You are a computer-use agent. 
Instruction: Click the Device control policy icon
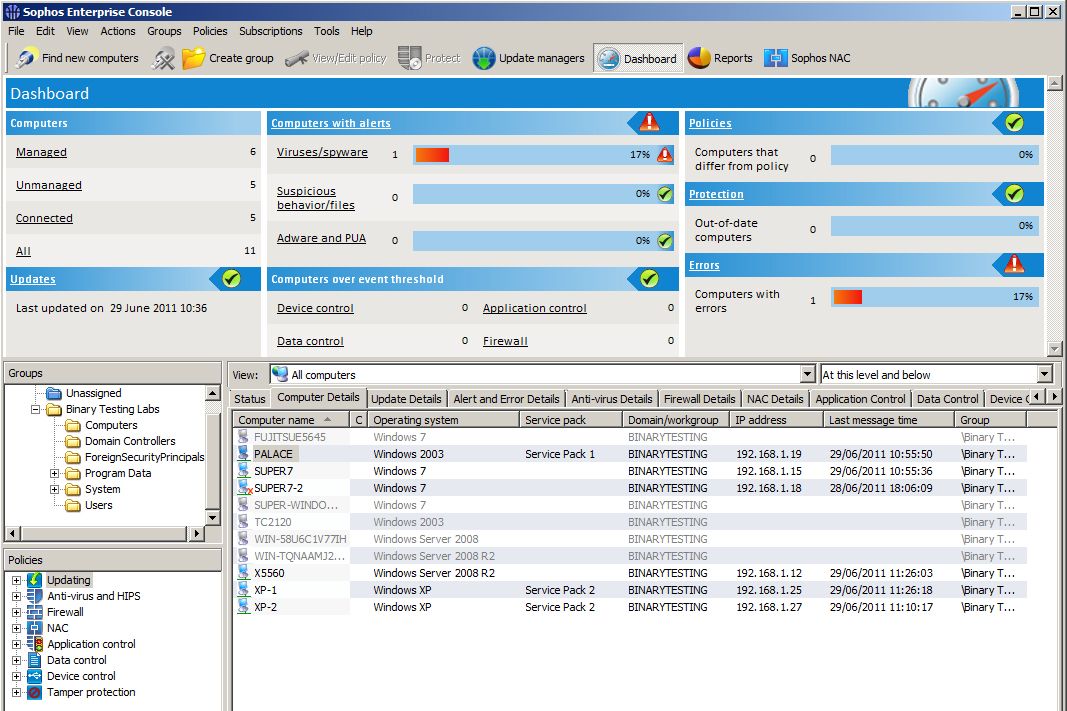coord(35,676)
